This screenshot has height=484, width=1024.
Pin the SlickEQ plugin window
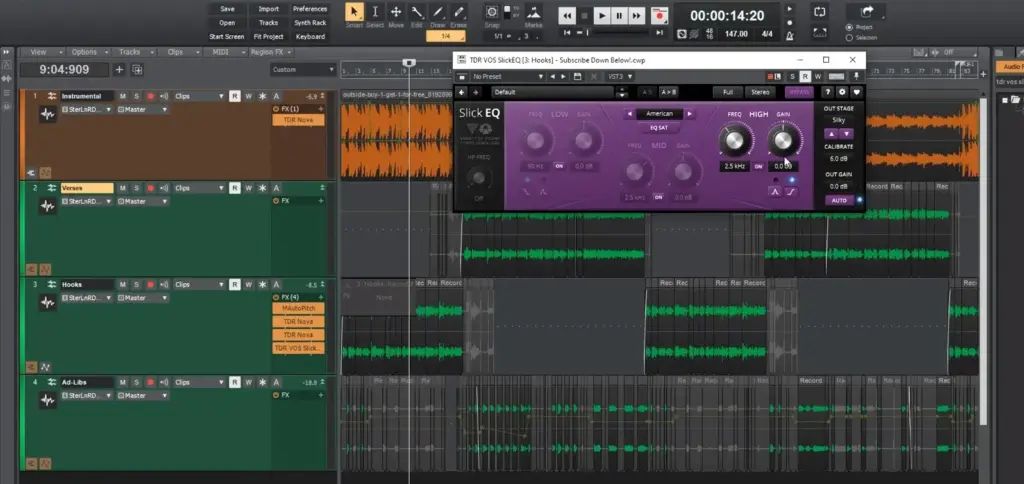click(856, 76)
